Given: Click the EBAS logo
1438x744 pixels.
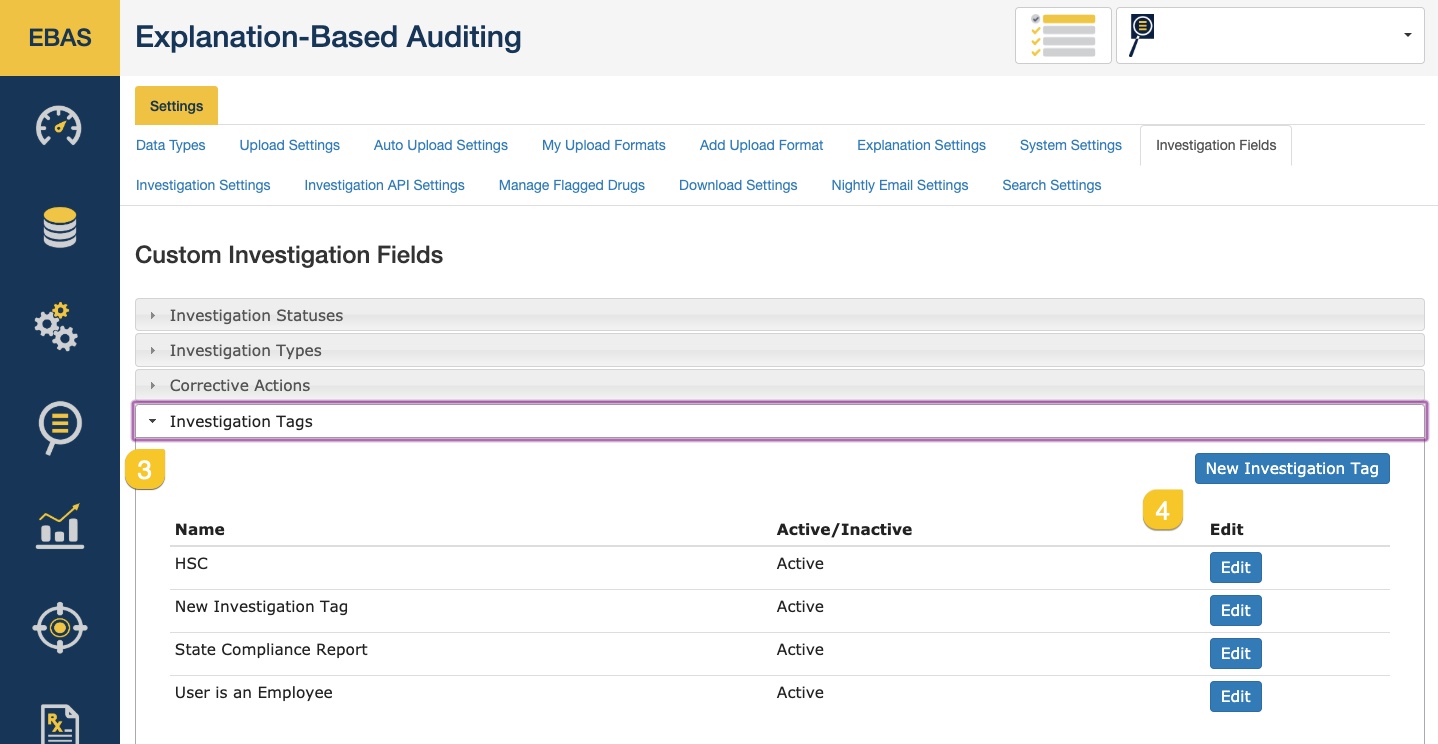Looking at the screenshot, I should point(60,38).
